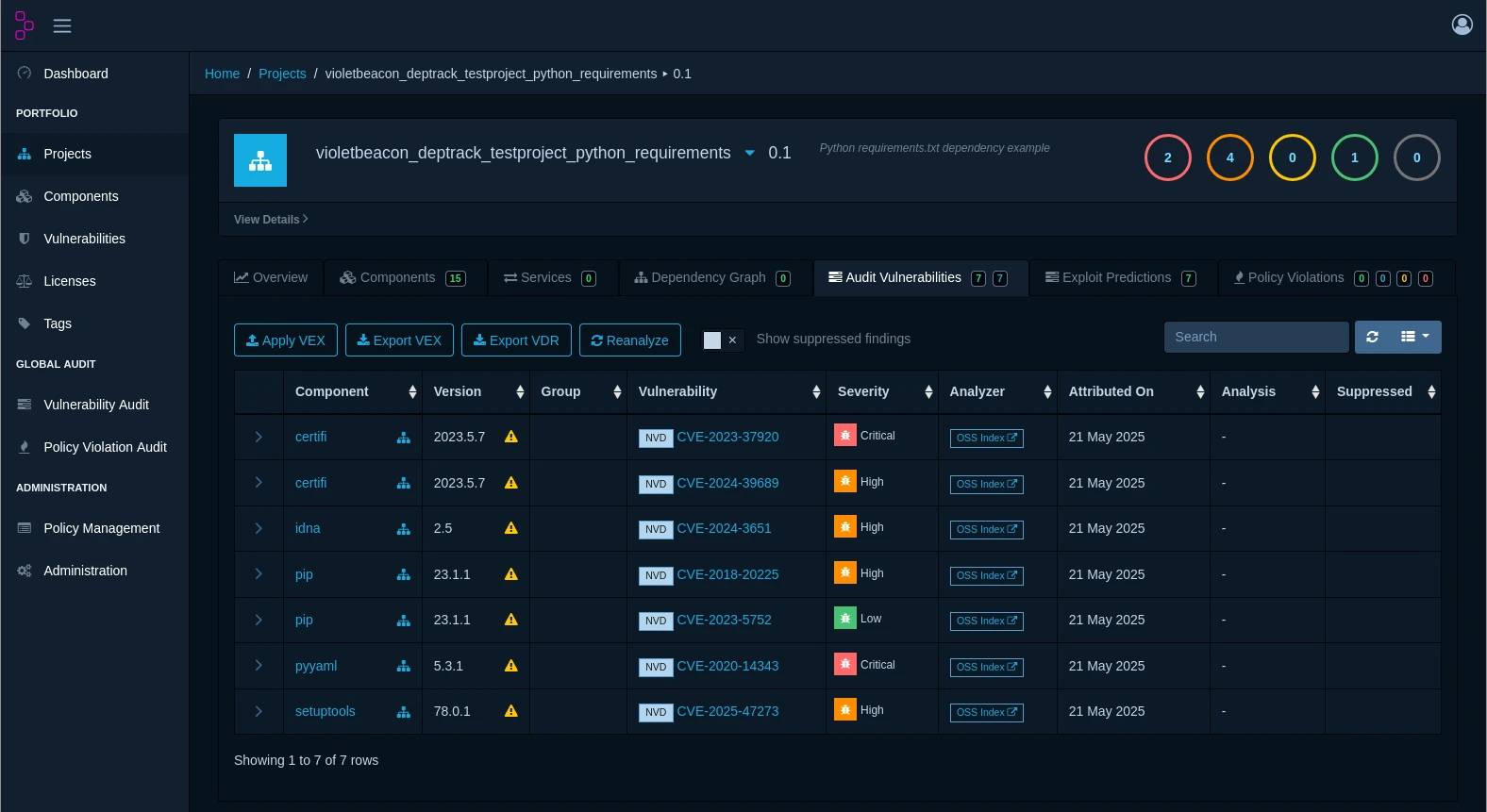
Task: Focus the Search input field
Action: tap(1257, 337)
